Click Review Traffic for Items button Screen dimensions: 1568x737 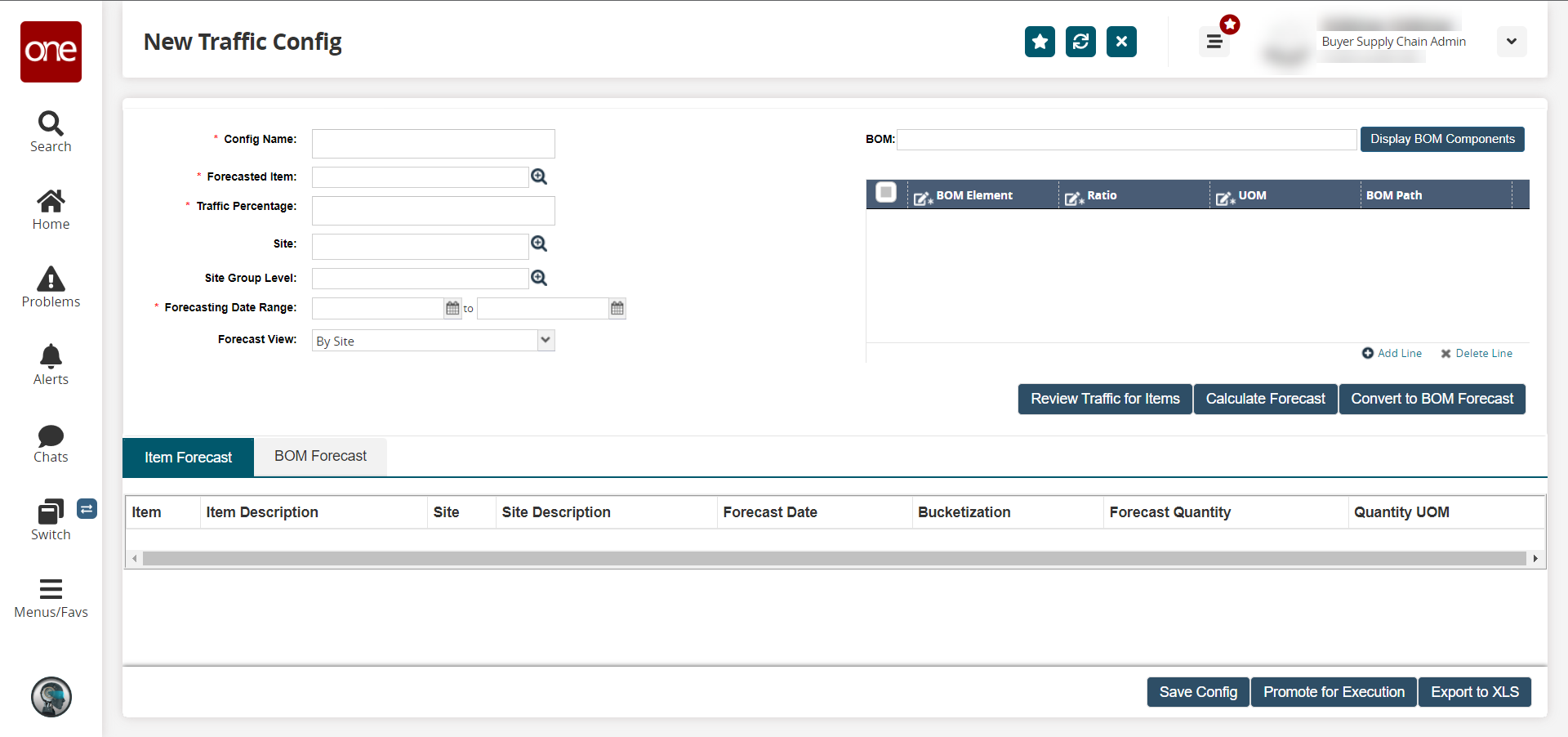pos(1105,399)
